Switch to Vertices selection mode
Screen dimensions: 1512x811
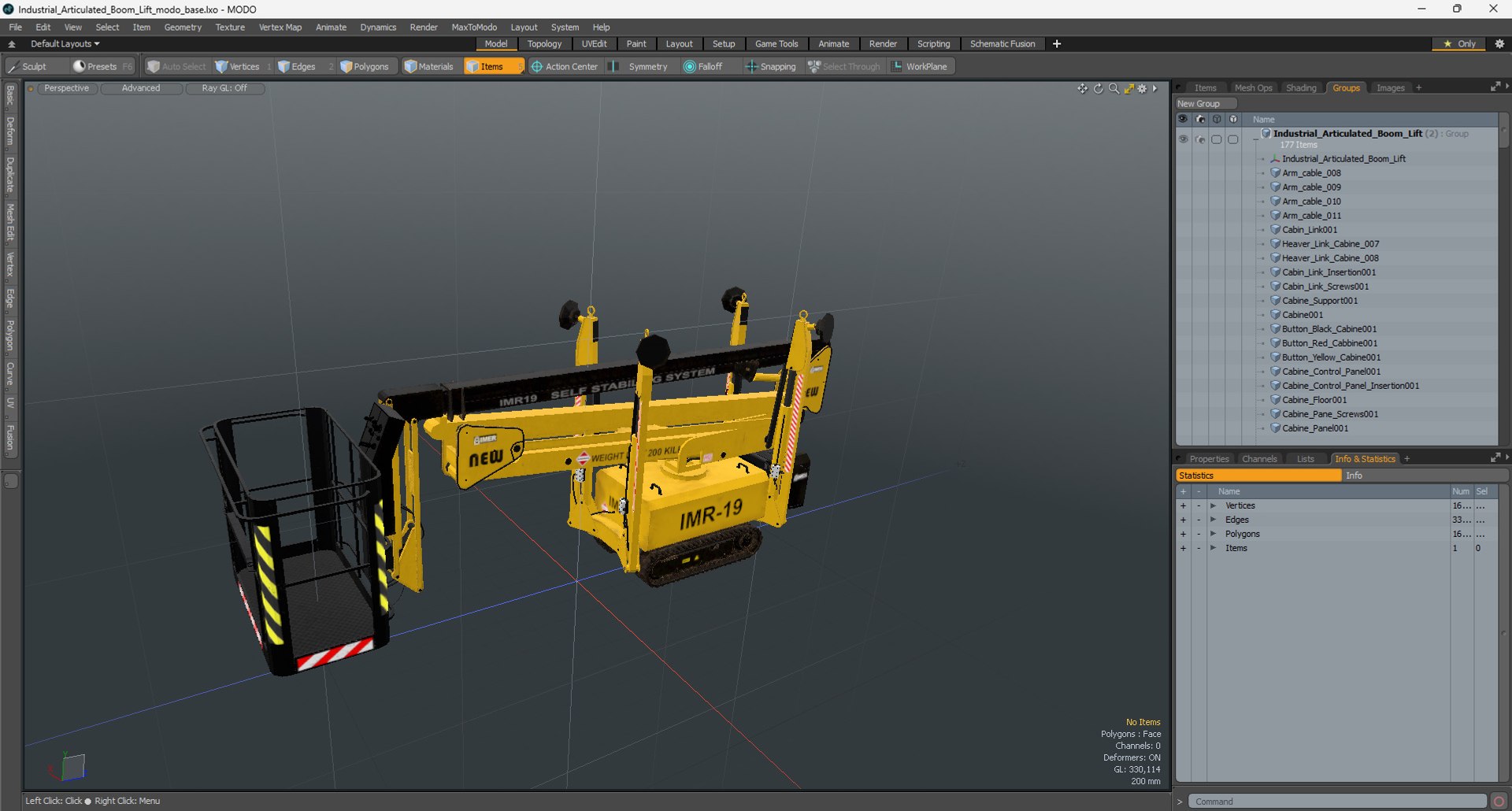click(237, 67)
